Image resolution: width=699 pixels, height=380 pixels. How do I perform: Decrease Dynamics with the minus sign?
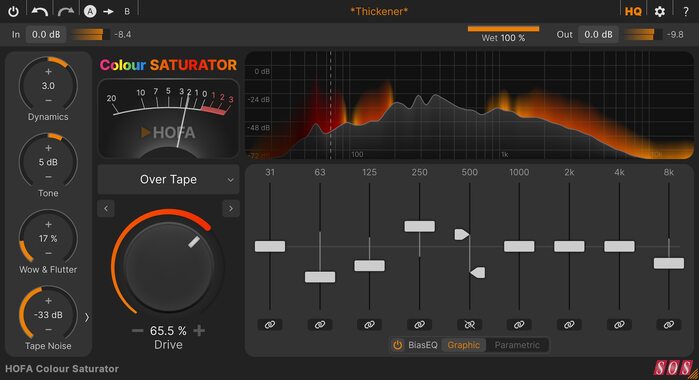48,100
